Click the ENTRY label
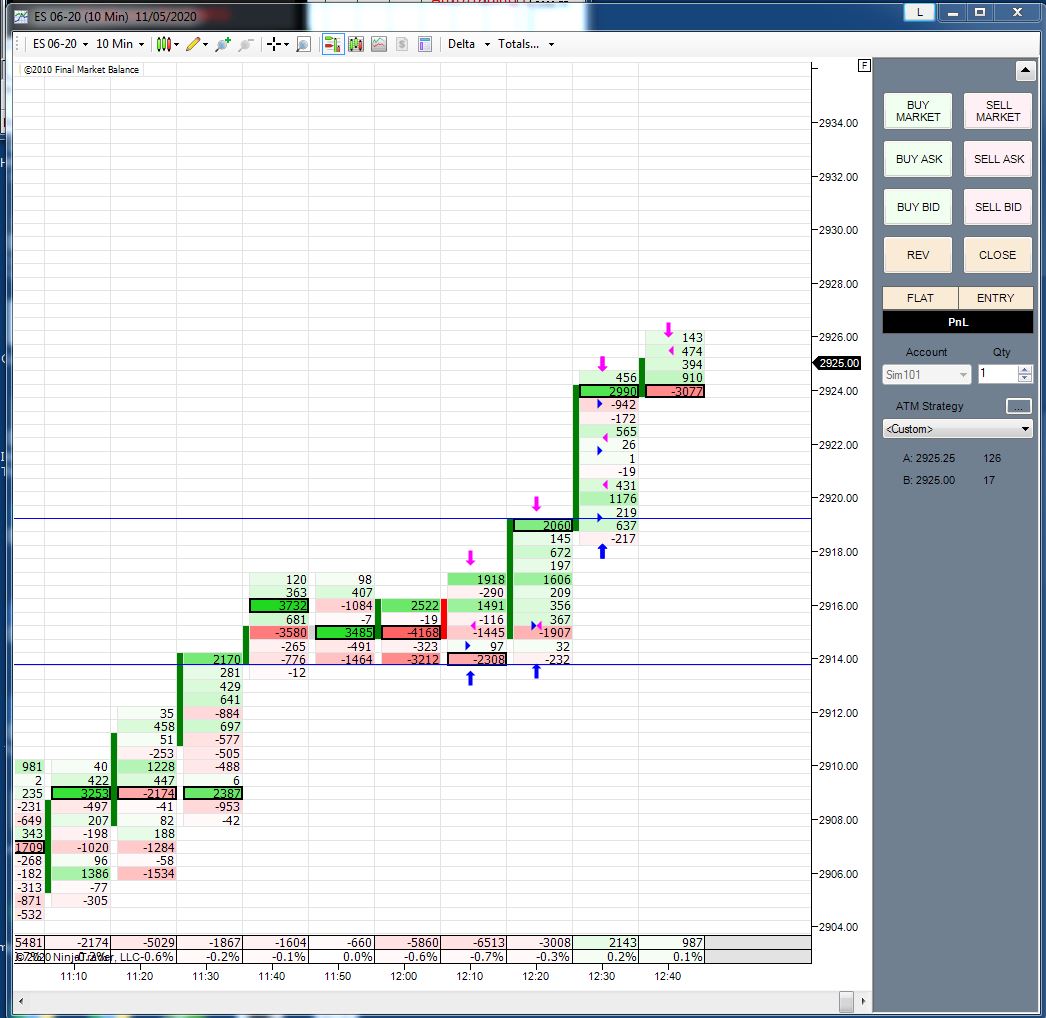Image resolution: width=1046 pixels, height=1018 pixels. pyautogui.click(x=995, y=298)
